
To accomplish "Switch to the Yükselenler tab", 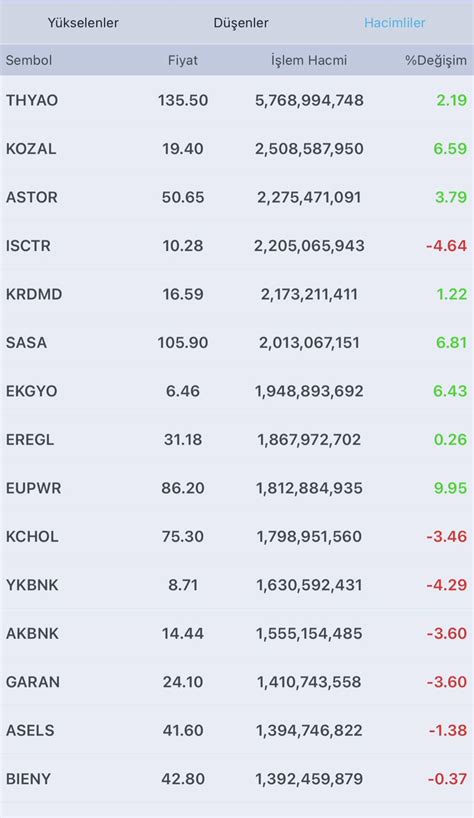I will click(x=83, y=23).
